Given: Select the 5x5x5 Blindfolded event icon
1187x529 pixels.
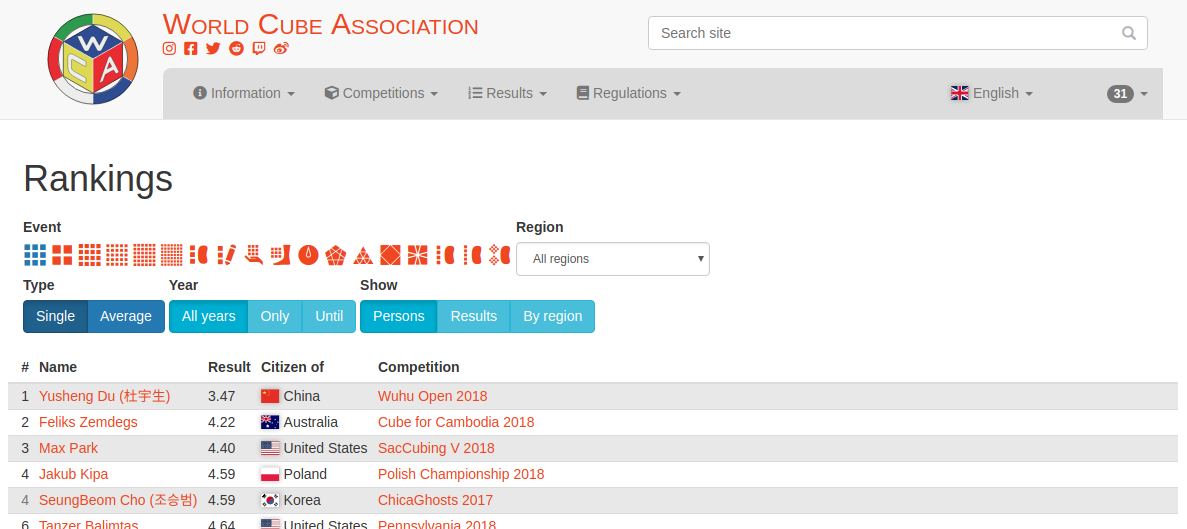Looking at the screenshot, I should pos(472,255).
